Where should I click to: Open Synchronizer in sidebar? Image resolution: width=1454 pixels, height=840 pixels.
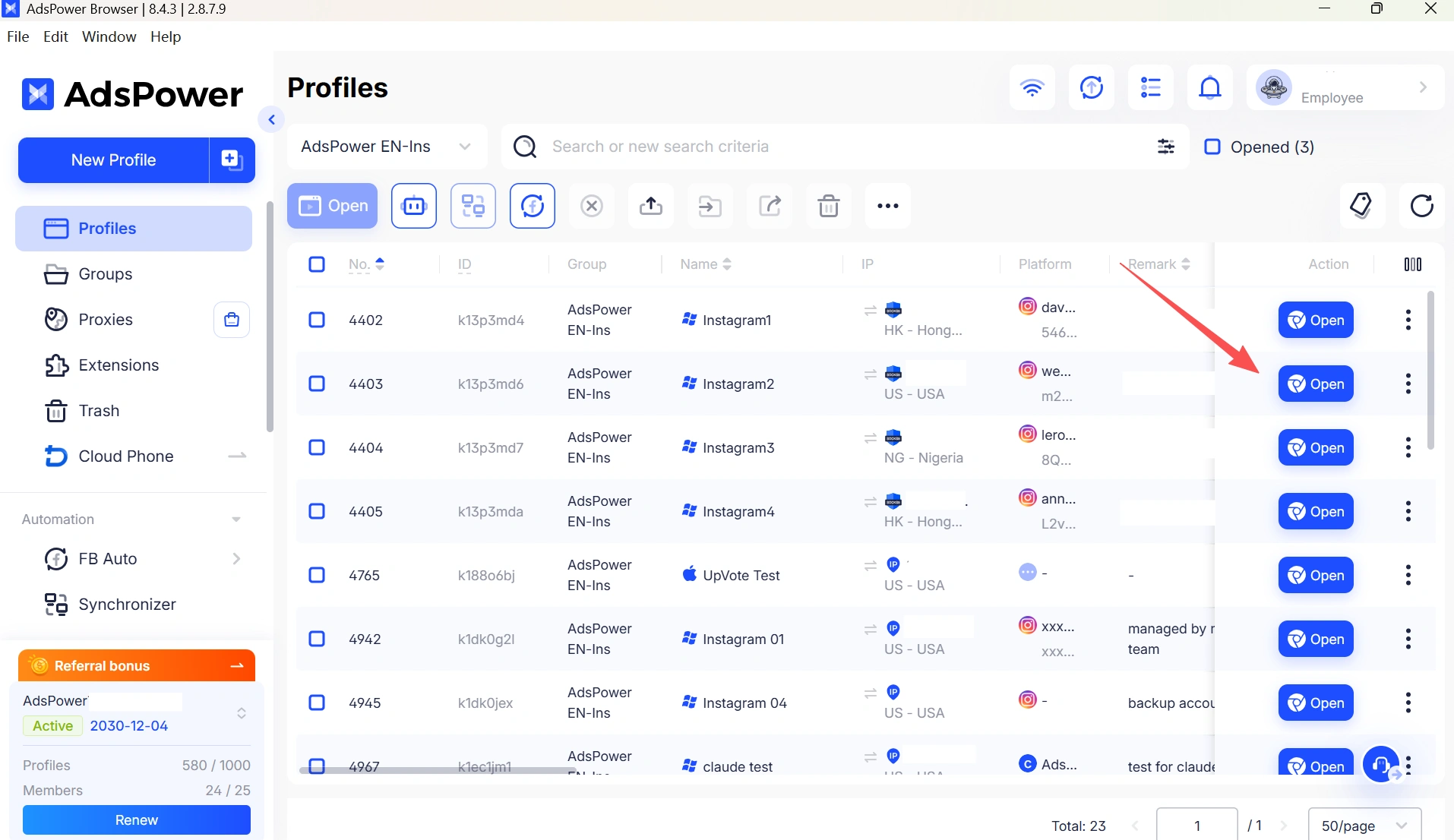tap(134, 605)
